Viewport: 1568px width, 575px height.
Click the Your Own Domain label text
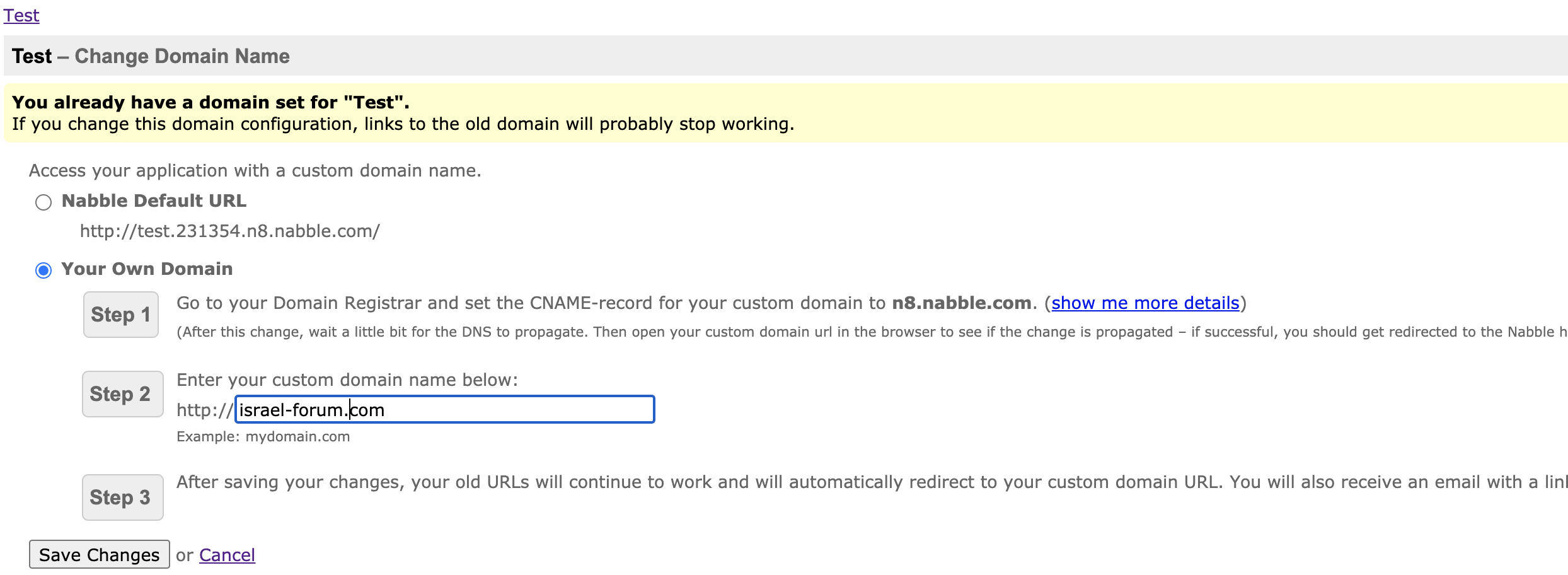(x=147, y=269)
